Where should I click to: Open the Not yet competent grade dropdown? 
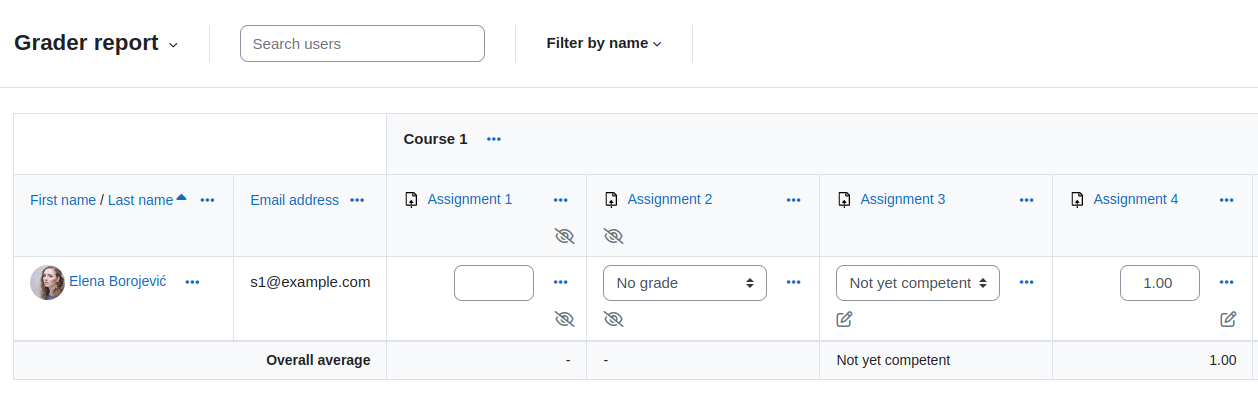(x=918, y=283)
